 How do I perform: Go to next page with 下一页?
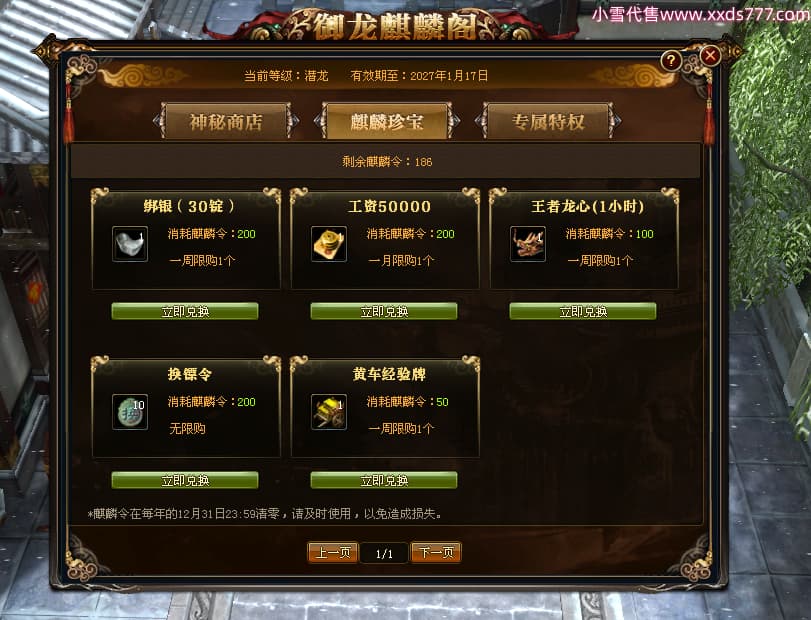point(435,552)
